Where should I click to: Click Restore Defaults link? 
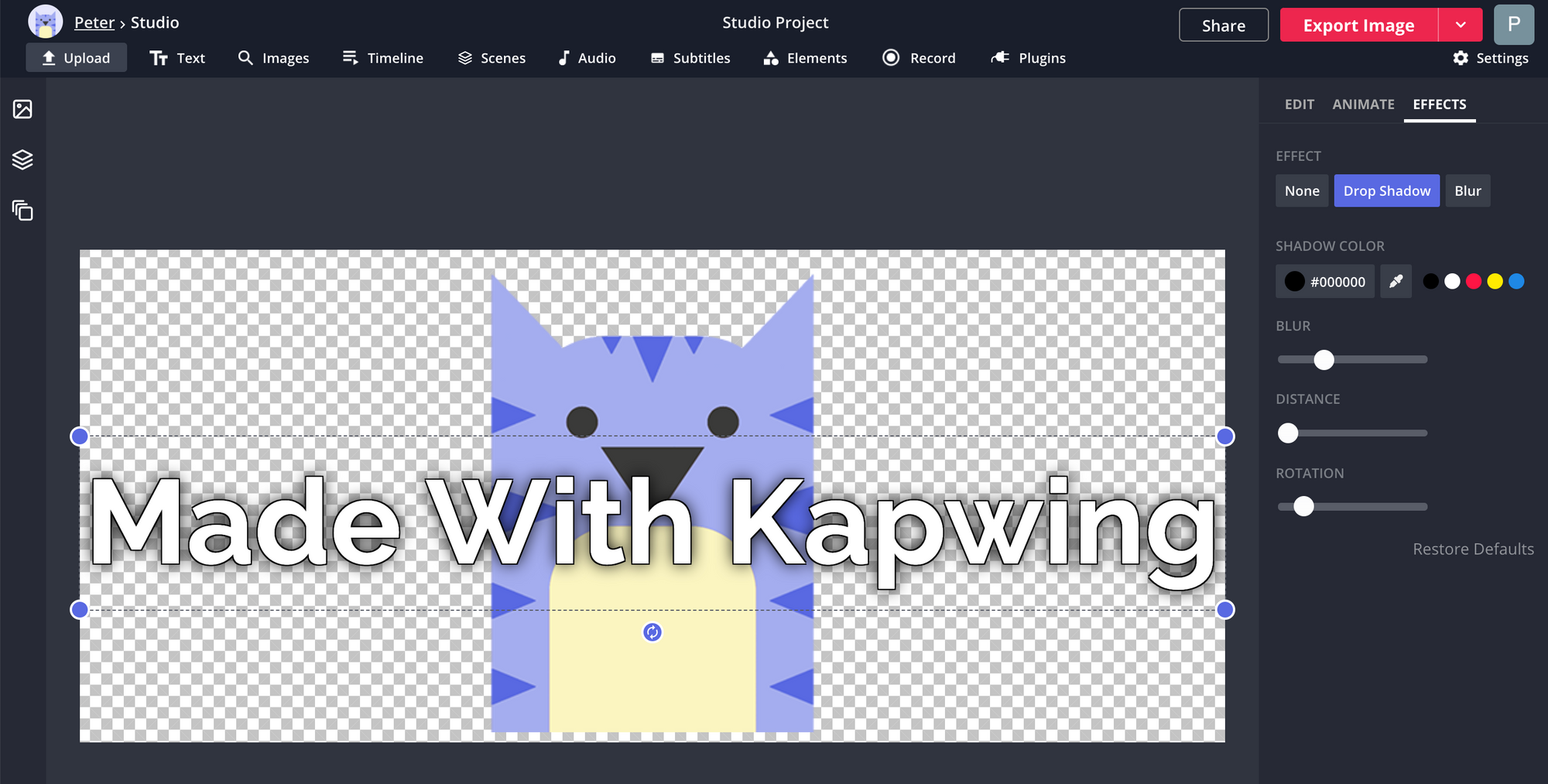(1473, 549)
